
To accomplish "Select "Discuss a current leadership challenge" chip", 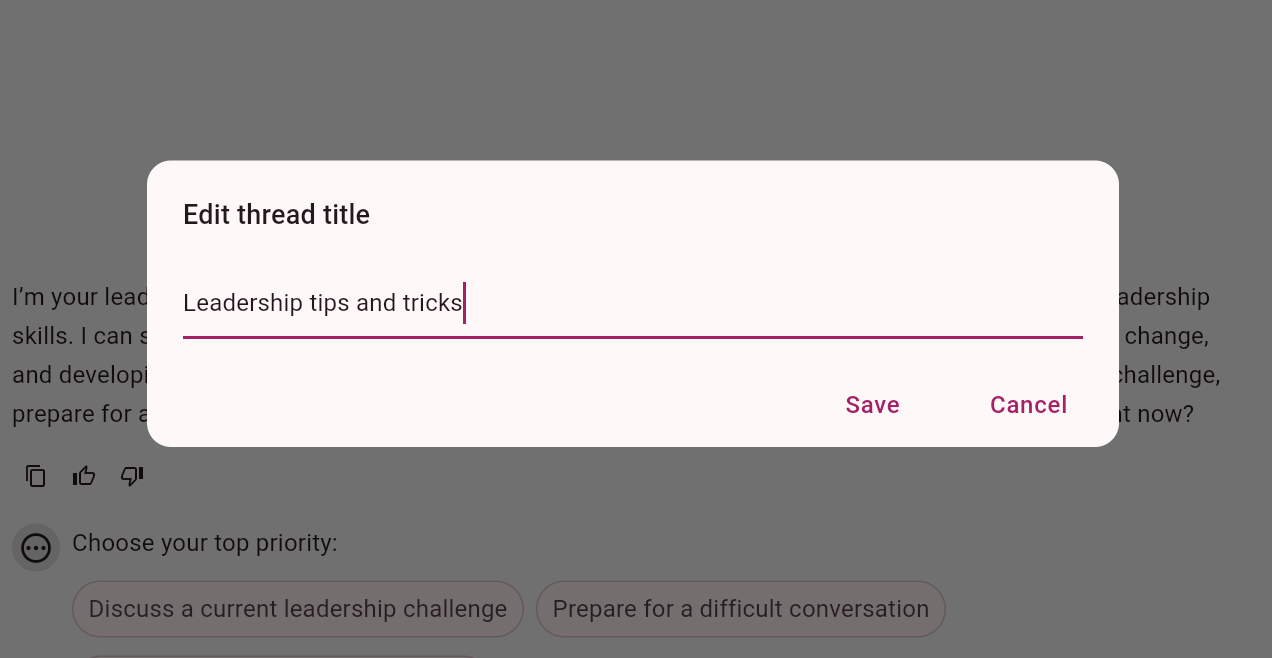I will pos(297,609).
